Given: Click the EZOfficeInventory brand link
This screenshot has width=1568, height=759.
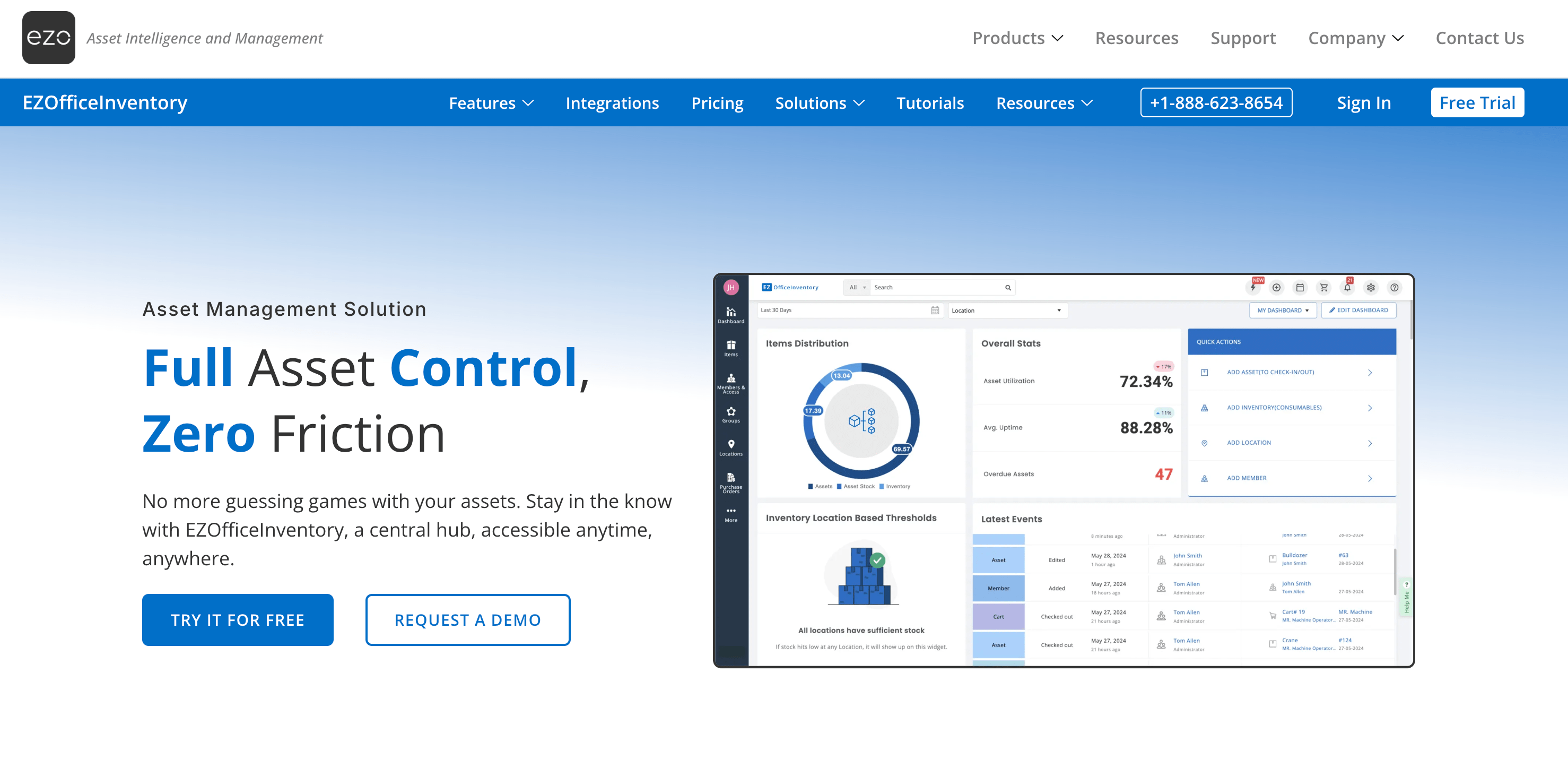Looking at the screenshot, I should pos(104,102).
